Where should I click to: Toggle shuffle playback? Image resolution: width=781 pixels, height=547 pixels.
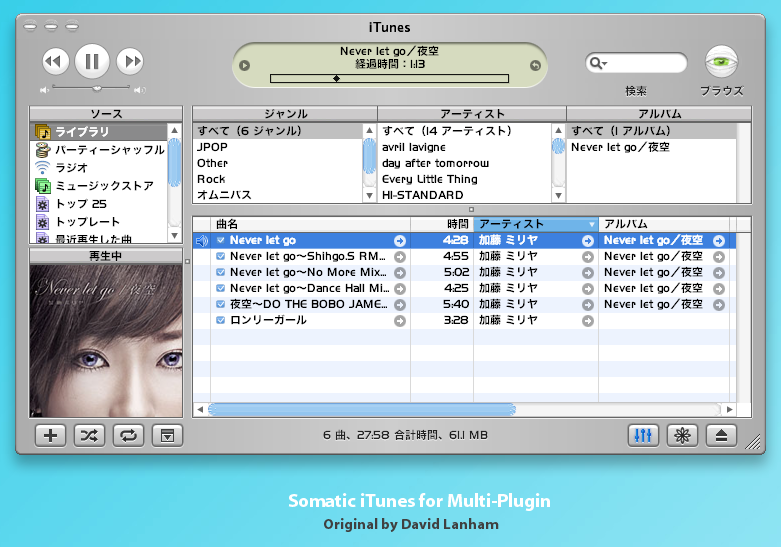click(x=89, y=436)
